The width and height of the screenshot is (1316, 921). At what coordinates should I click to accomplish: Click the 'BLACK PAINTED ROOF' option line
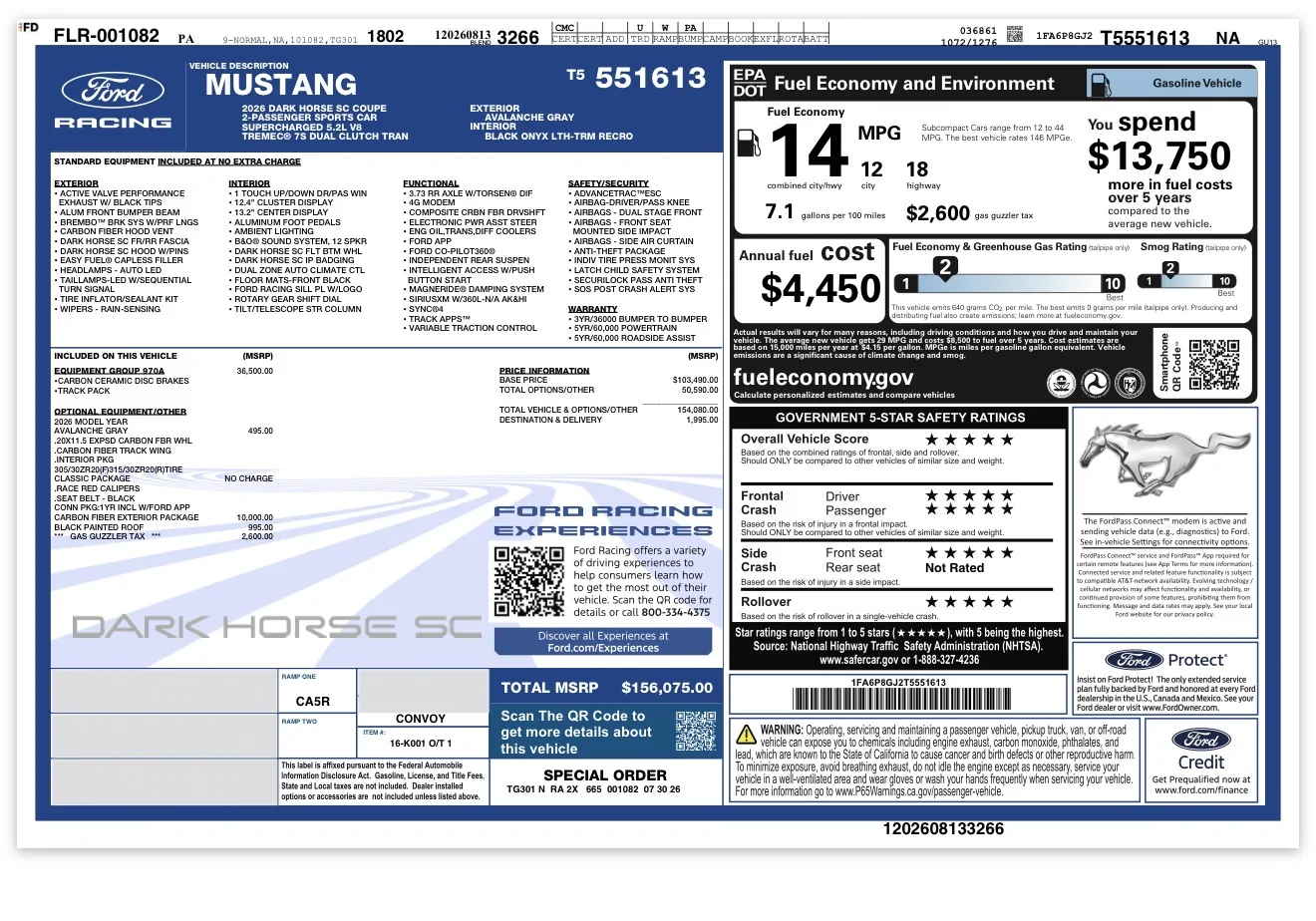(97, 527)
